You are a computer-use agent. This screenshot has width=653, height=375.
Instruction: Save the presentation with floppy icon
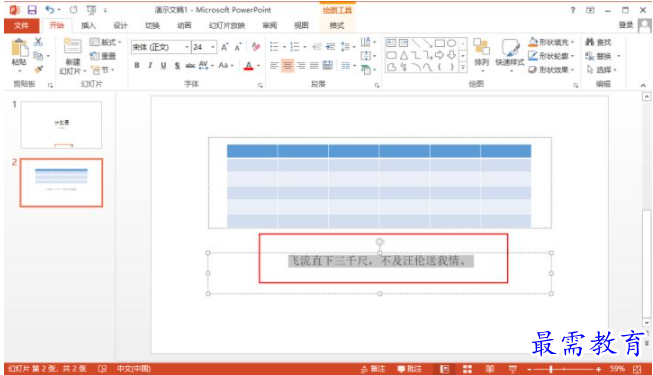click(x=32, y=10)
